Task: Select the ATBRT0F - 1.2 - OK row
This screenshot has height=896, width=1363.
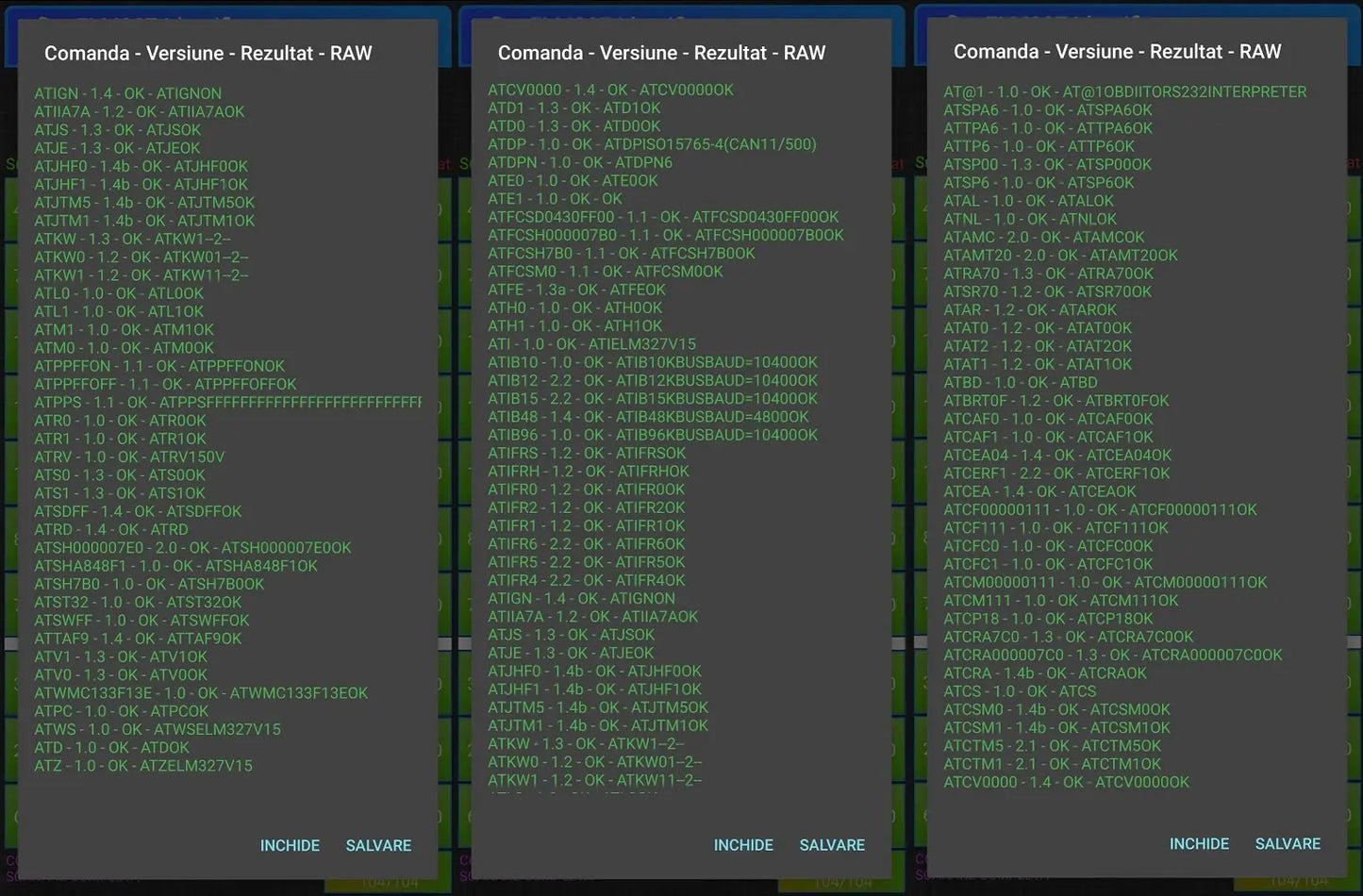Action: [1056, 401]
